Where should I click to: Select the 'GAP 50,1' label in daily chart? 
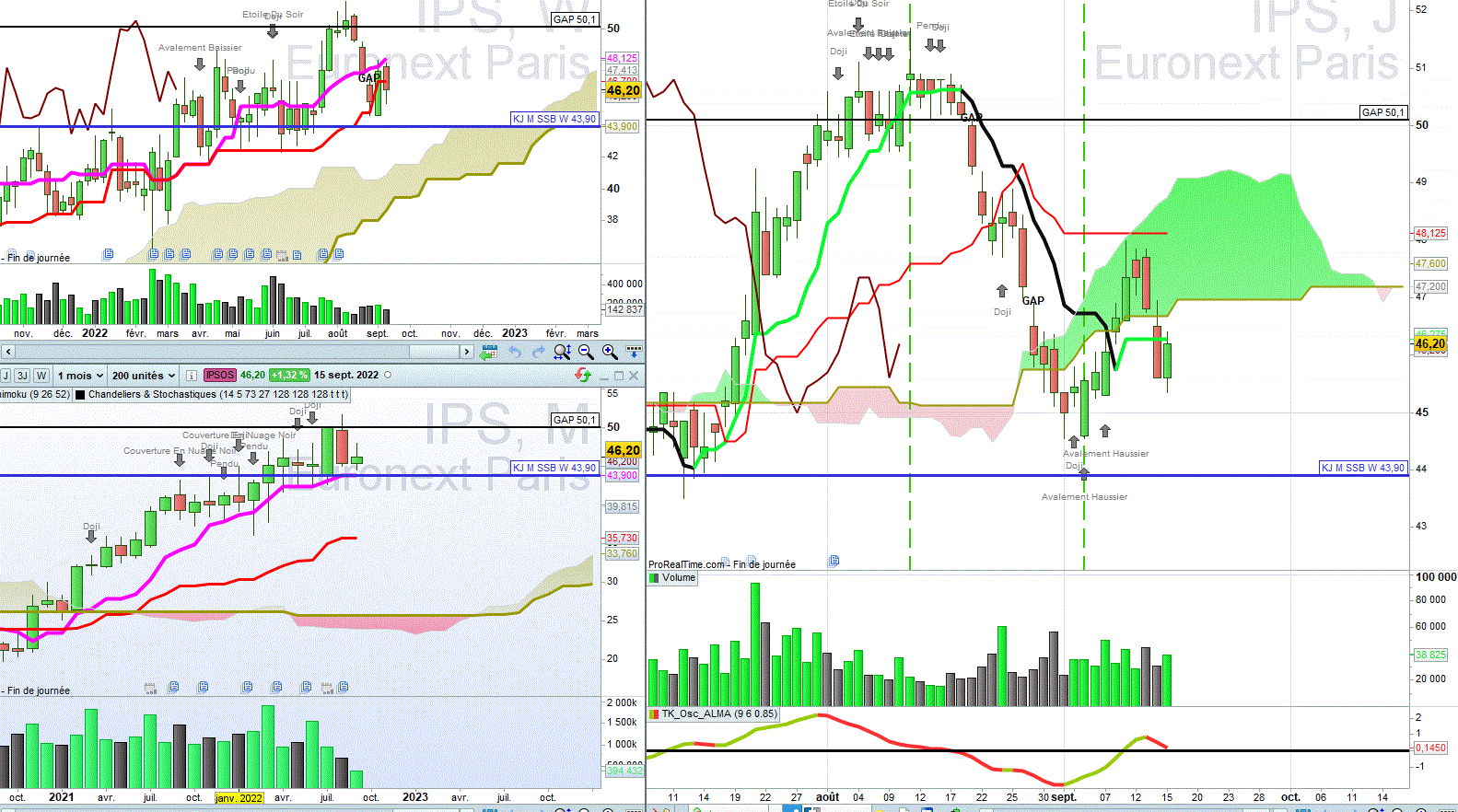point(1383,112)
